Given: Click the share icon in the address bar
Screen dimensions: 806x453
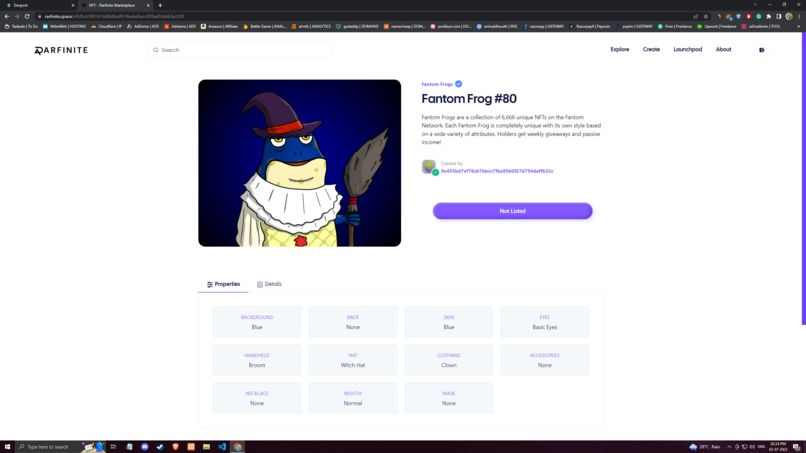Looking at the screenshot, I should 696,16.
